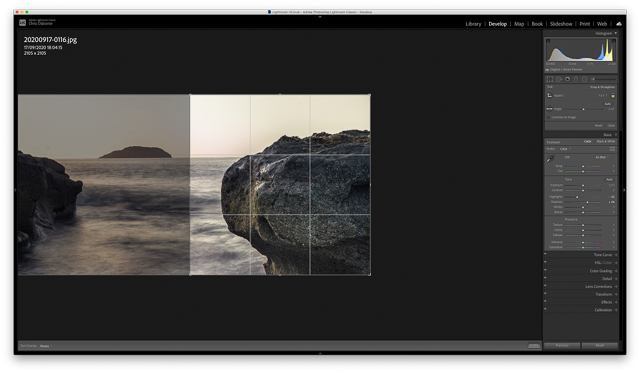Expand the Detail panel
This screenshot has width=640, height=373.
[x=616, y=279]
